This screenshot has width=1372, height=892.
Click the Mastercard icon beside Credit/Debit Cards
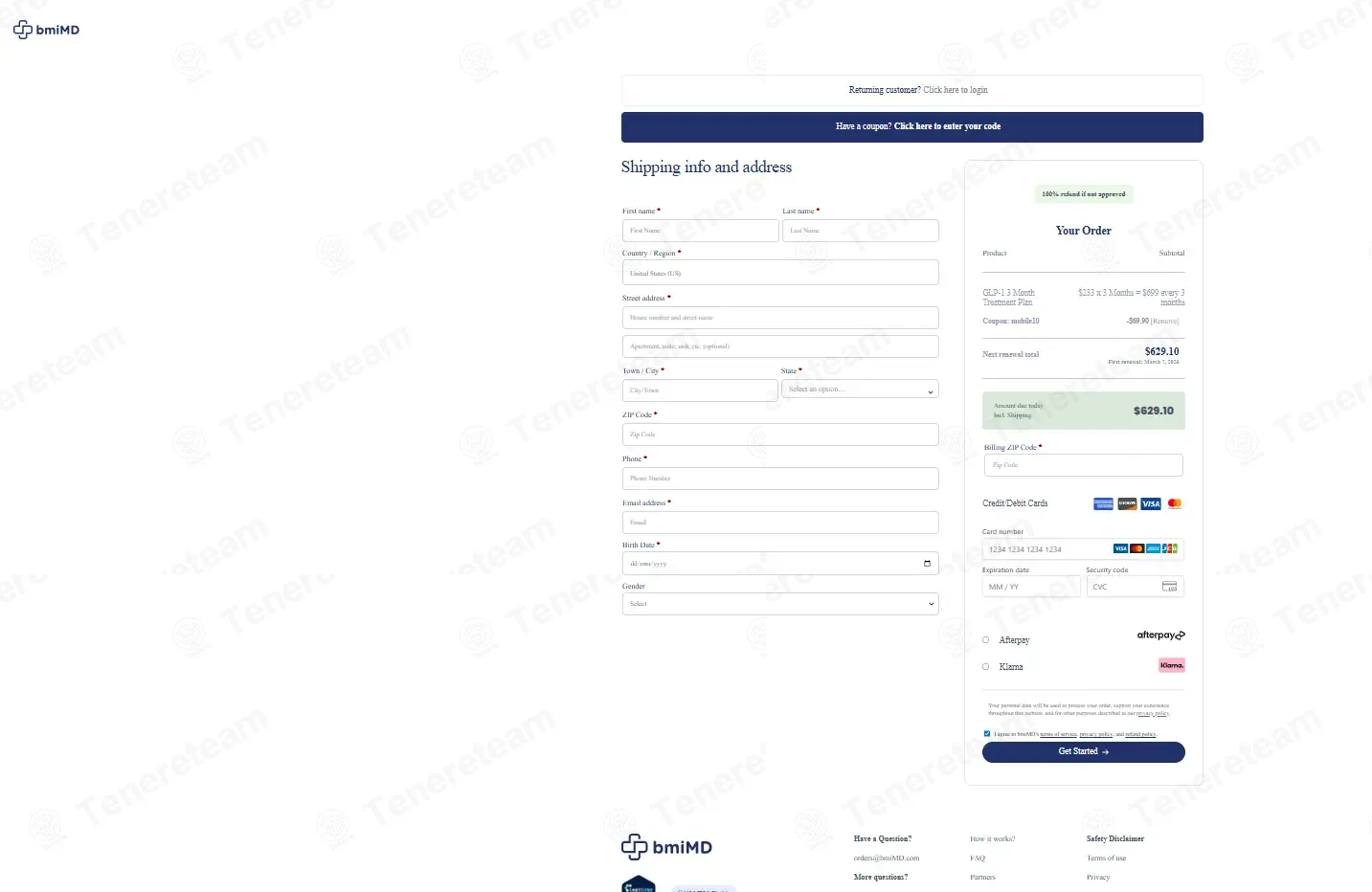tap(1175, 503)
